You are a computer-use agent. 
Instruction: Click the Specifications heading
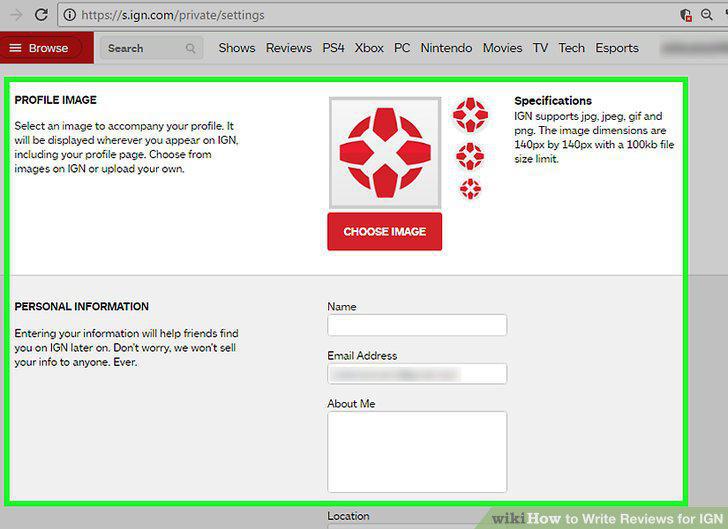click(553, 101)
